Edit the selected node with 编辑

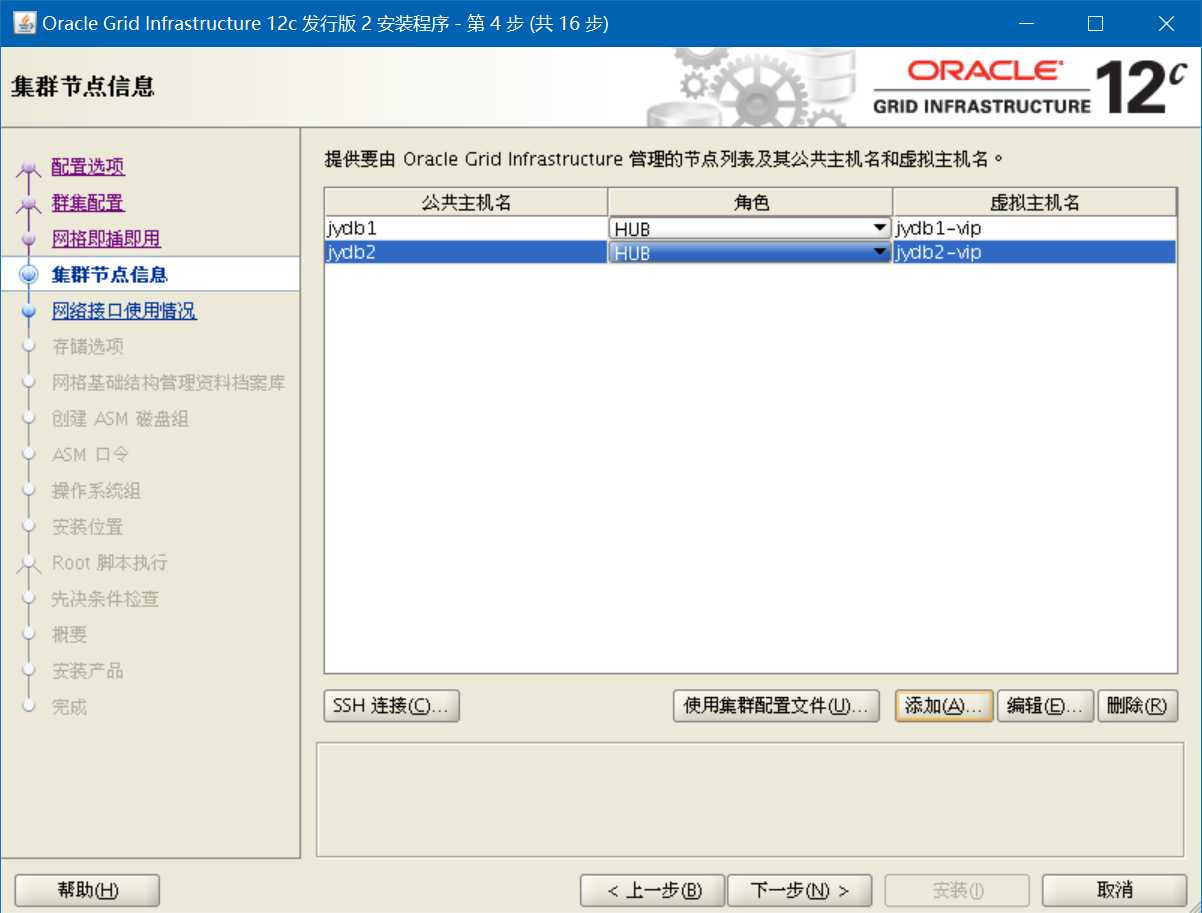click(x=1044, y=705)
